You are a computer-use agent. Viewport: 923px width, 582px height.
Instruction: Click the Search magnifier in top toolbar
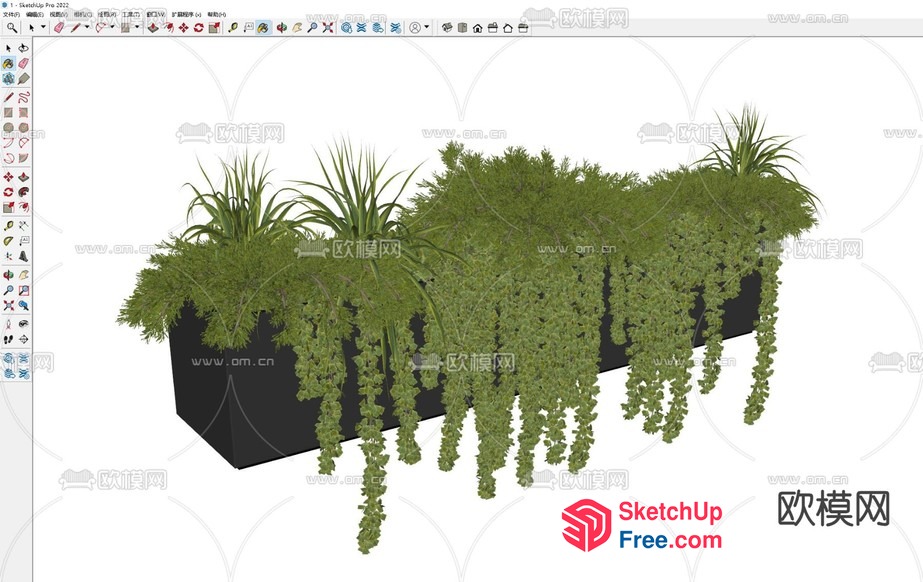(12, 28)
